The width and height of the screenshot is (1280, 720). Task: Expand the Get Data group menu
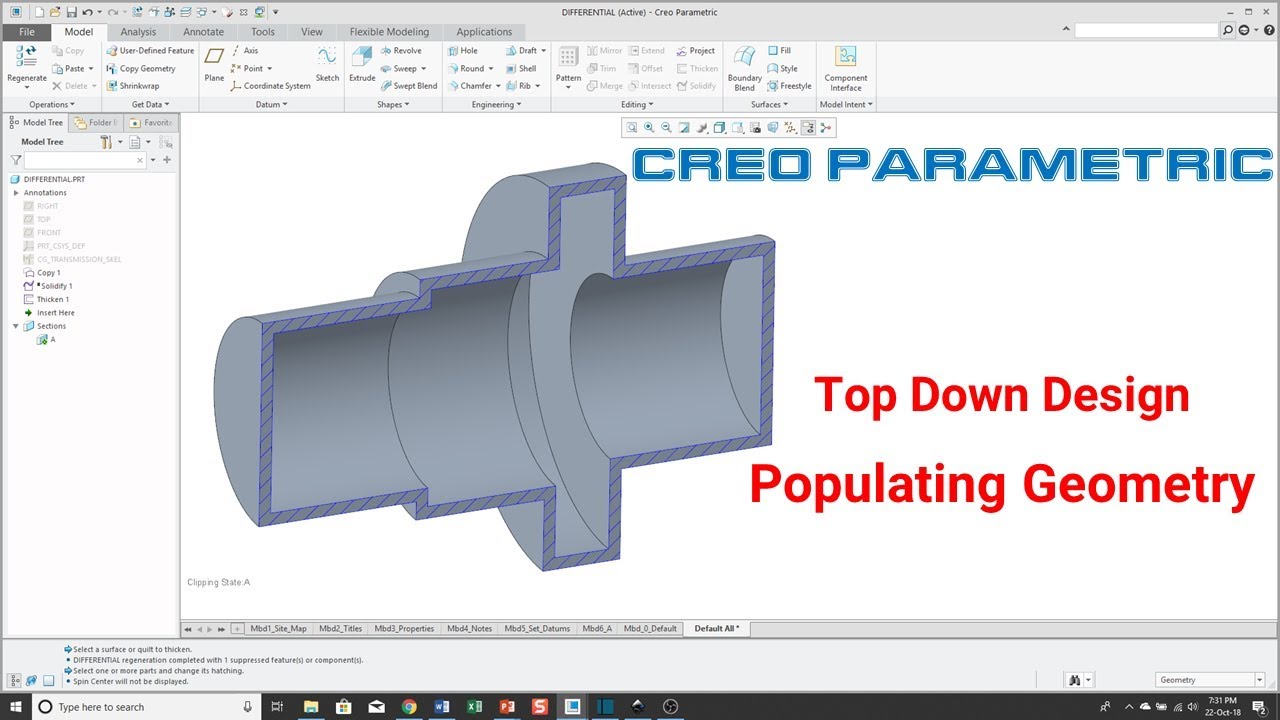151,104
